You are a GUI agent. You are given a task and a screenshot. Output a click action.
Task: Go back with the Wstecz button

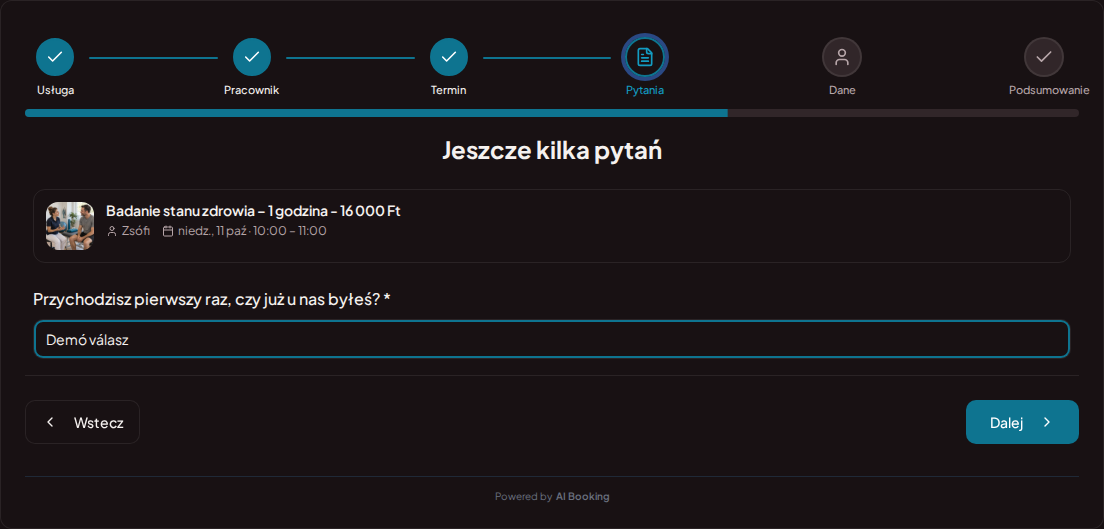pyautogui.click(x=82, y=422)
